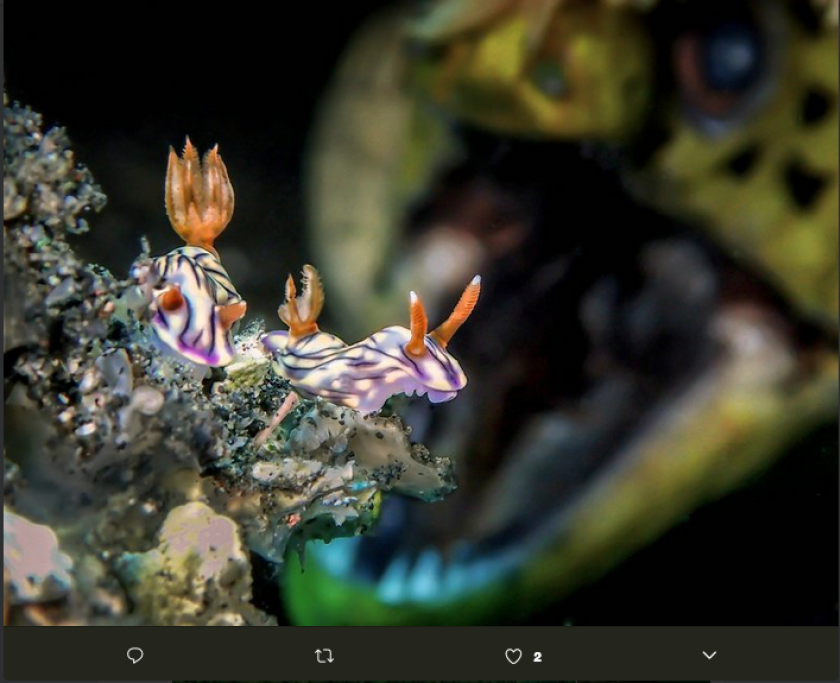Viewport: 840px width, 683px height.
Task: Click the reply speech bubble icon
Action: point(135,655)
